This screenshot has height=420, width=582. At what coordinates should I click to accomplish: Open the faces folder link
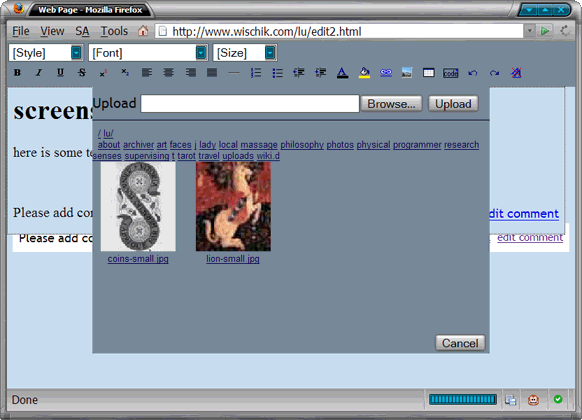(180, 145)
